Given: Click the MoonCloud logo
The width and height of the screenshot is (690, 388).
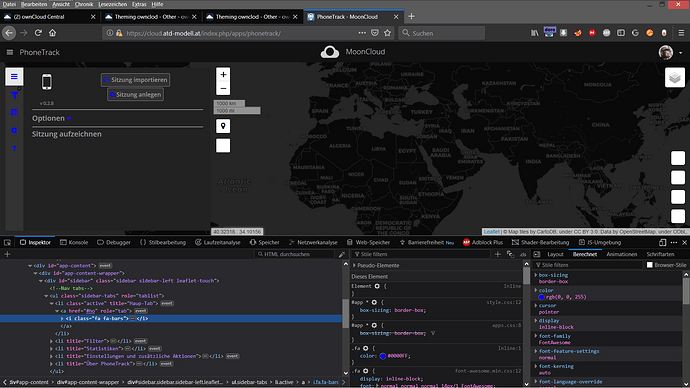Looking at the screenshot, I should click(330, 52).
